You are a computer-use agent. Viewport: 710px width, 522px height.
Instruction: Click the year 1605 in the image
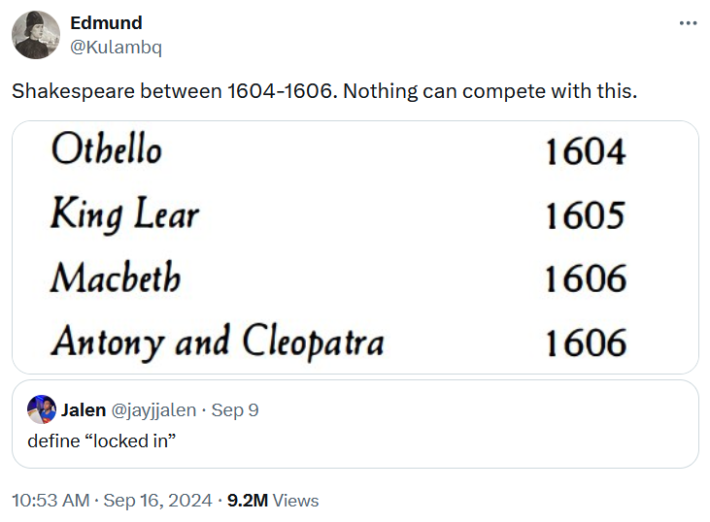585,215
